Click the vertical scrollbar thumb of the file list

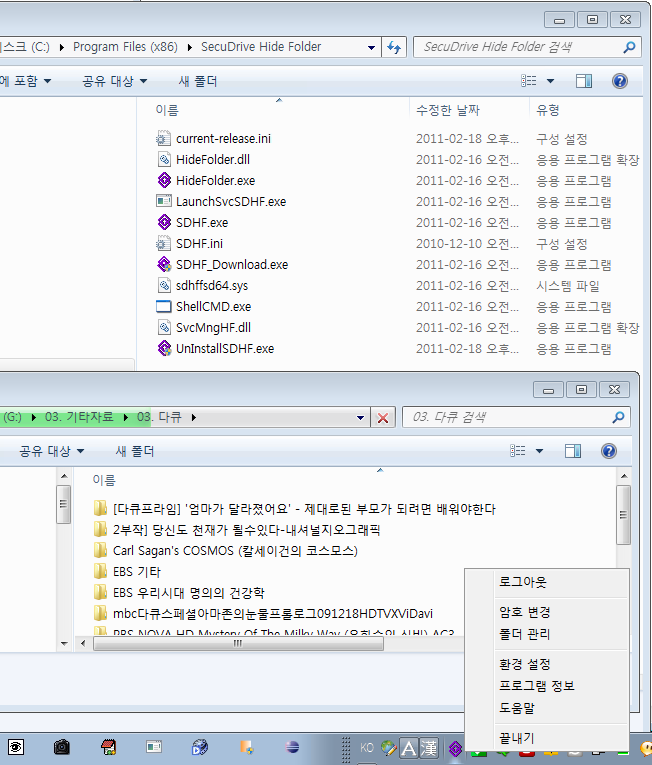click(x=624, y=515)
